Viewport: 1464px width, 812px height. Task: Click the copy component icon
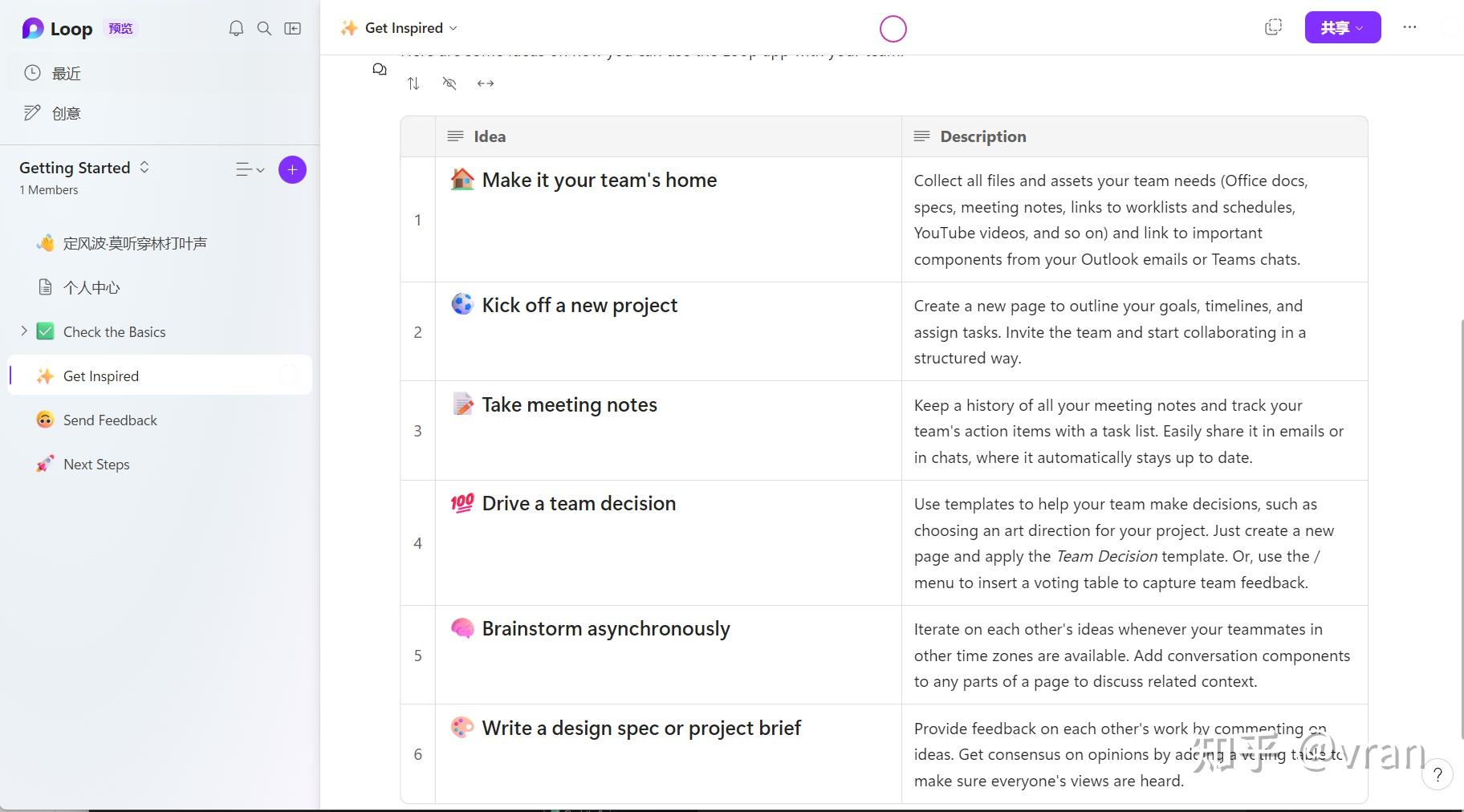[x=1273, y=27]
